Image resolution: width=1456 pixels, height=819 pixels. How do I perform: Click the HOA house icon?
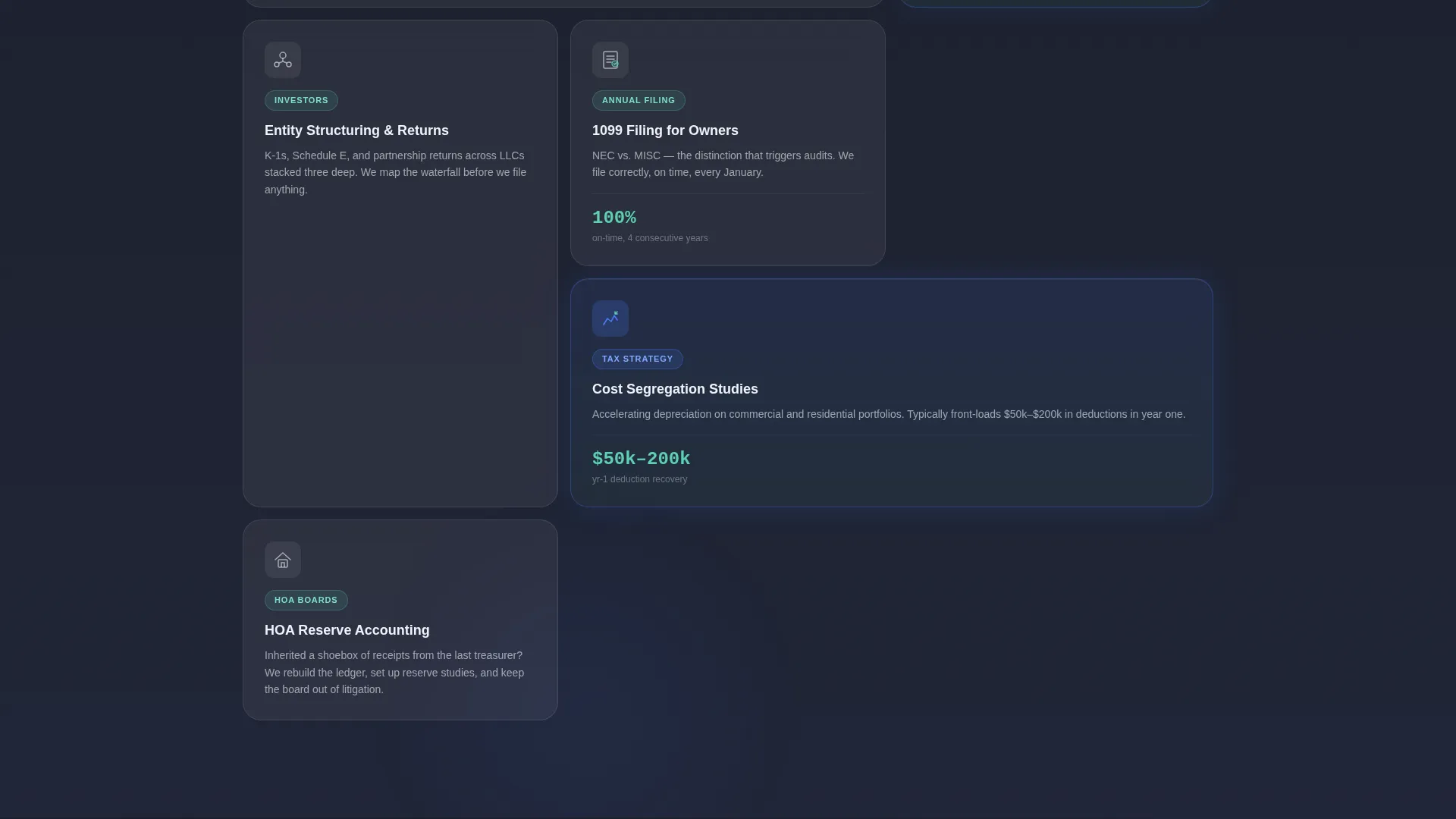[x=283, y=560]
